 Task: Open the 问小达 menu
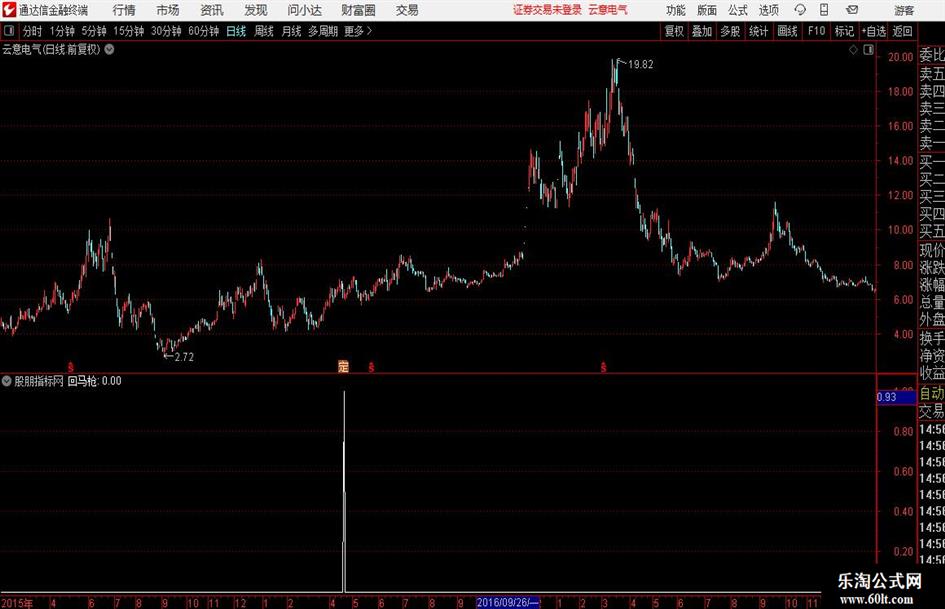point(304,10)
